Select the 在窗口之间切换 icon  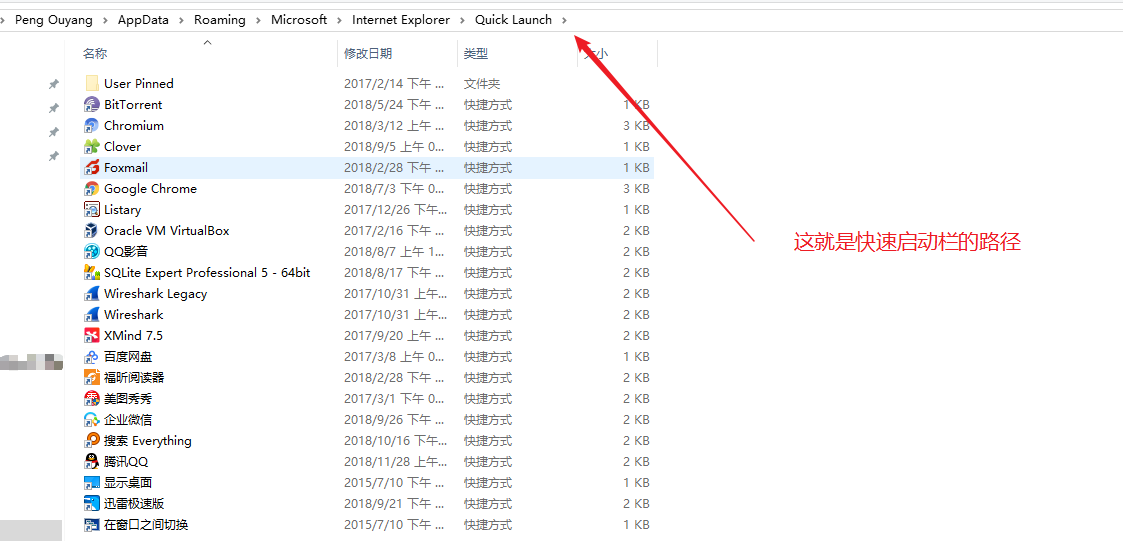coord(92,525)
